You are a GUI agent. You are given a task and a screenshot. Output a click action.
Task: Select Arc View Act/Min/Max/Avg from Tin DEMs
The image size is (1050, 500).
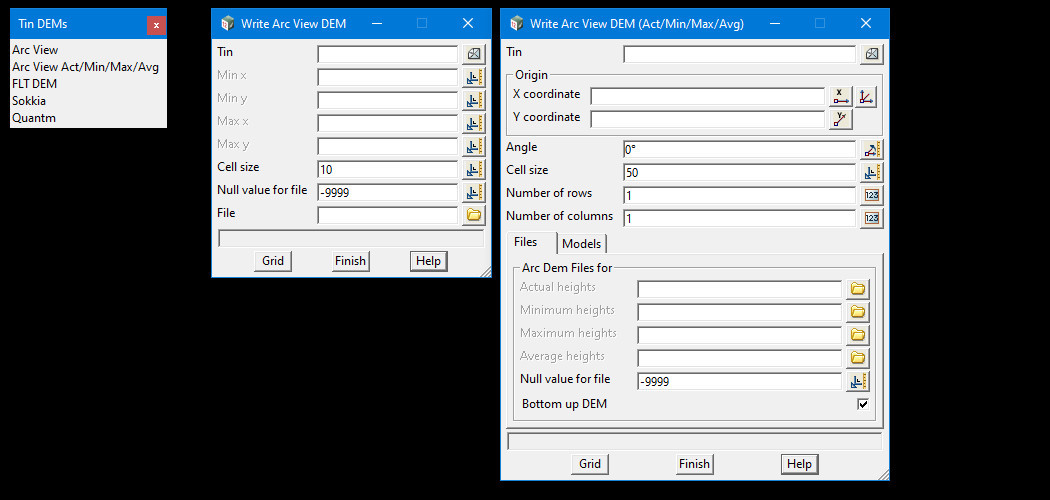(x=85, y=67)
